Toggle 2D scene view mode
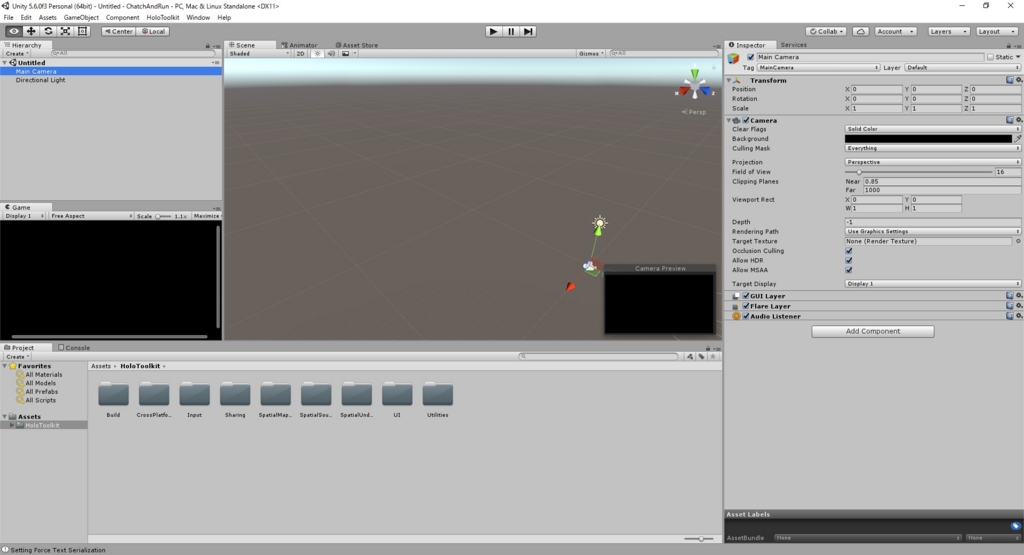This screenshot has width=1024, height=555. point(300,54)
